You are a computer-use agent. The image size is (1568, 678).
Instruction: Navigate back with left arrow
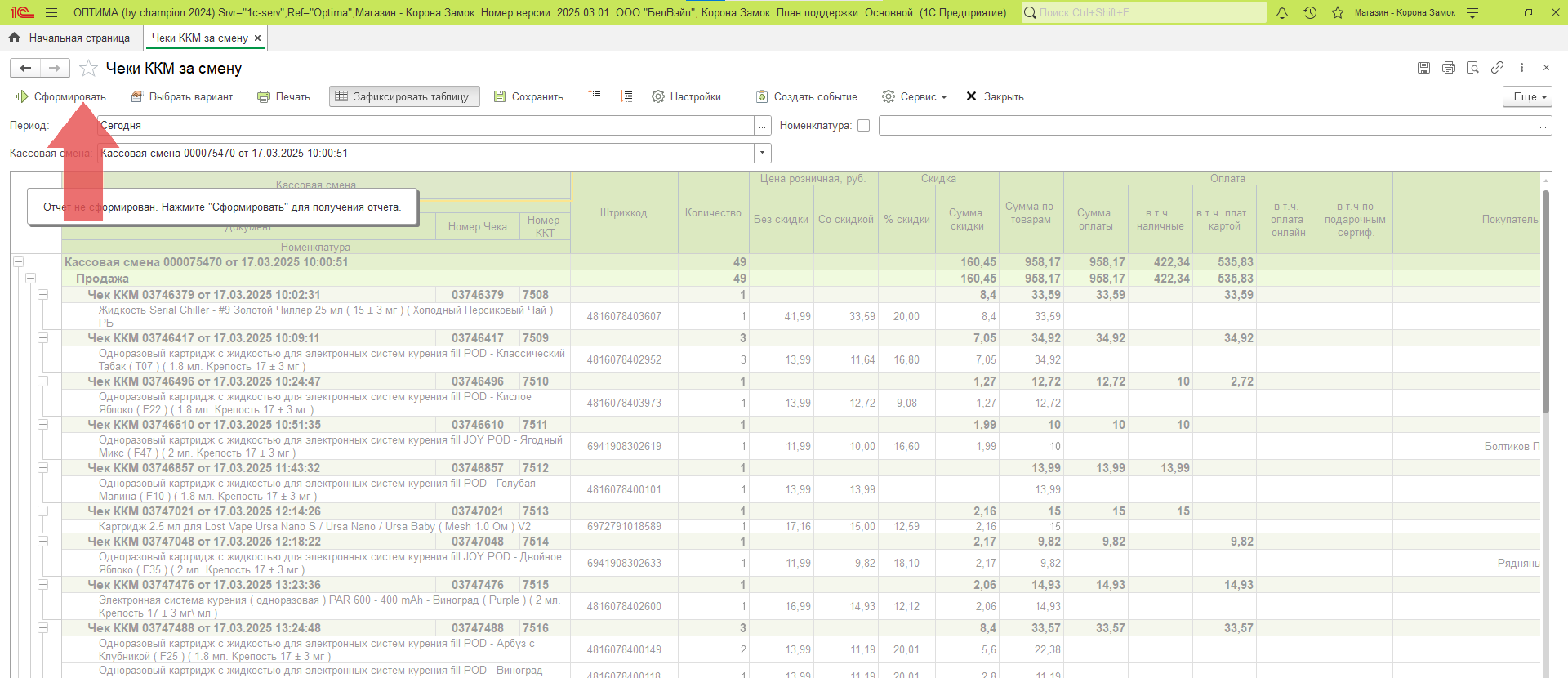tap(25, 69)
